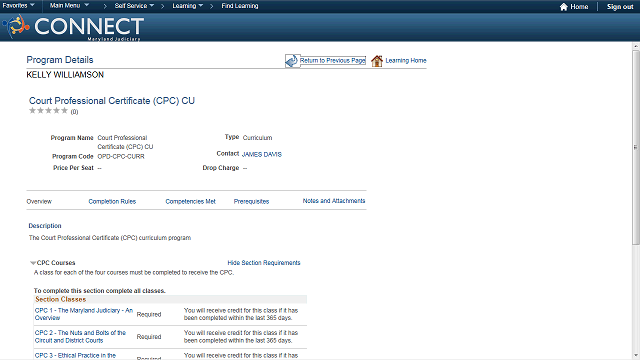Collapse the CPC Courses section triangle
The image size is (640, 360).
click(33, 263)
